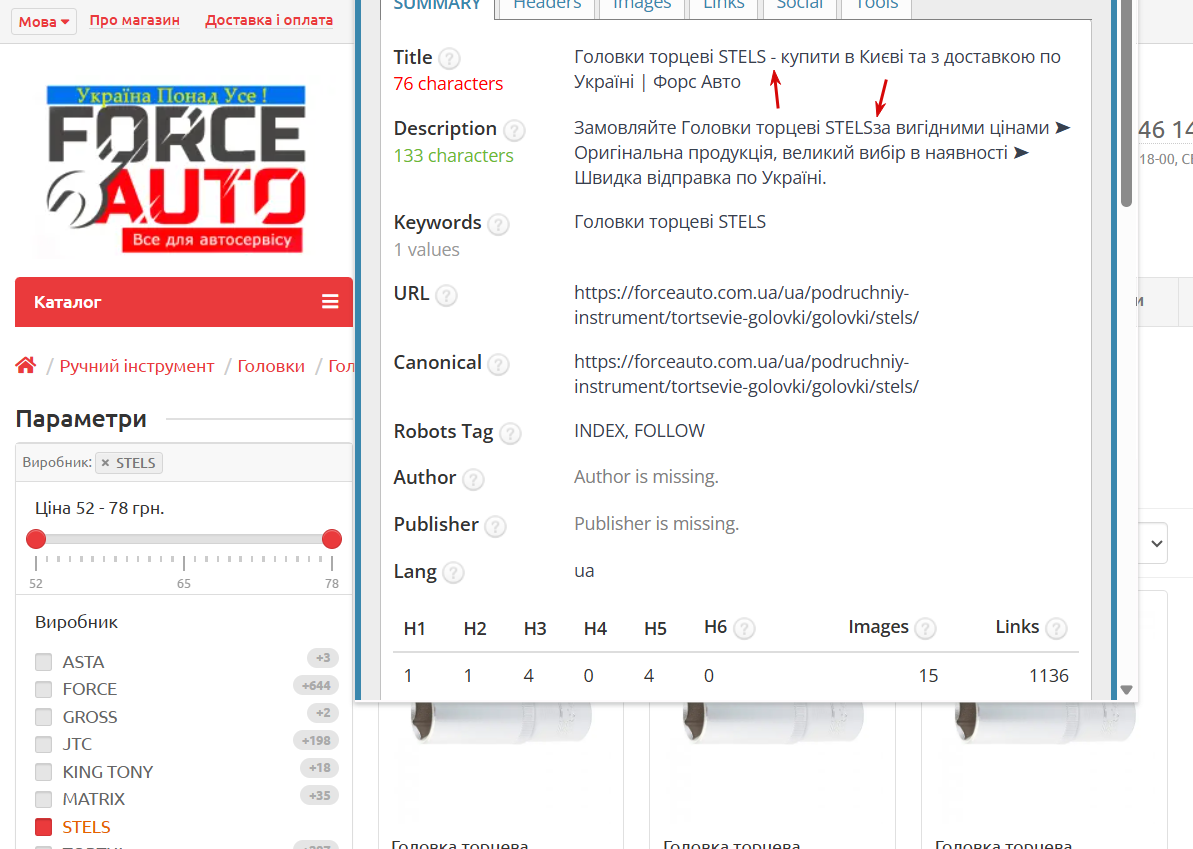Click the Canonical URL link
This screenshot has width=1193, height=849.
[746, 374]
